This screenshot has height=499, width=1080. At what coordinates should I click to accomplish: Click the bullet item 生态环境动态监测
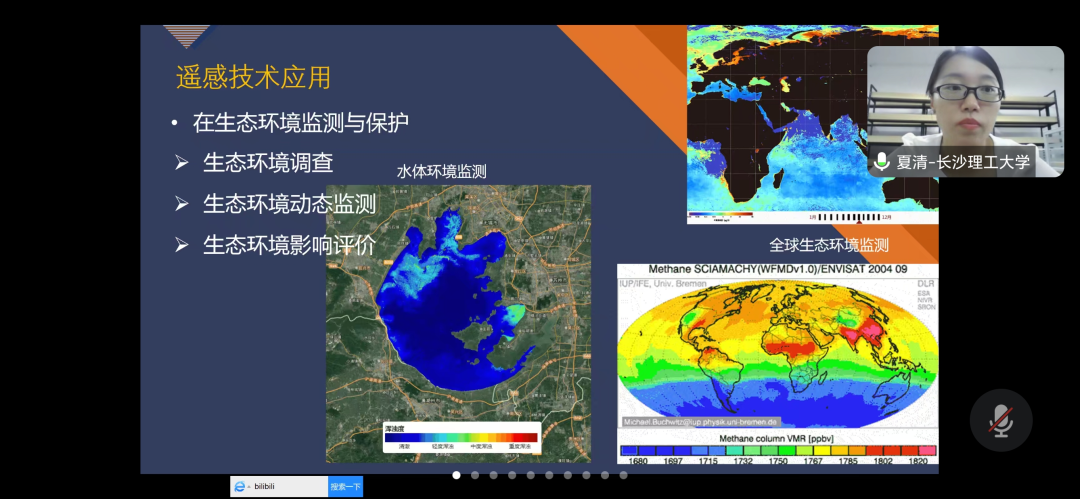coord(289,204)
